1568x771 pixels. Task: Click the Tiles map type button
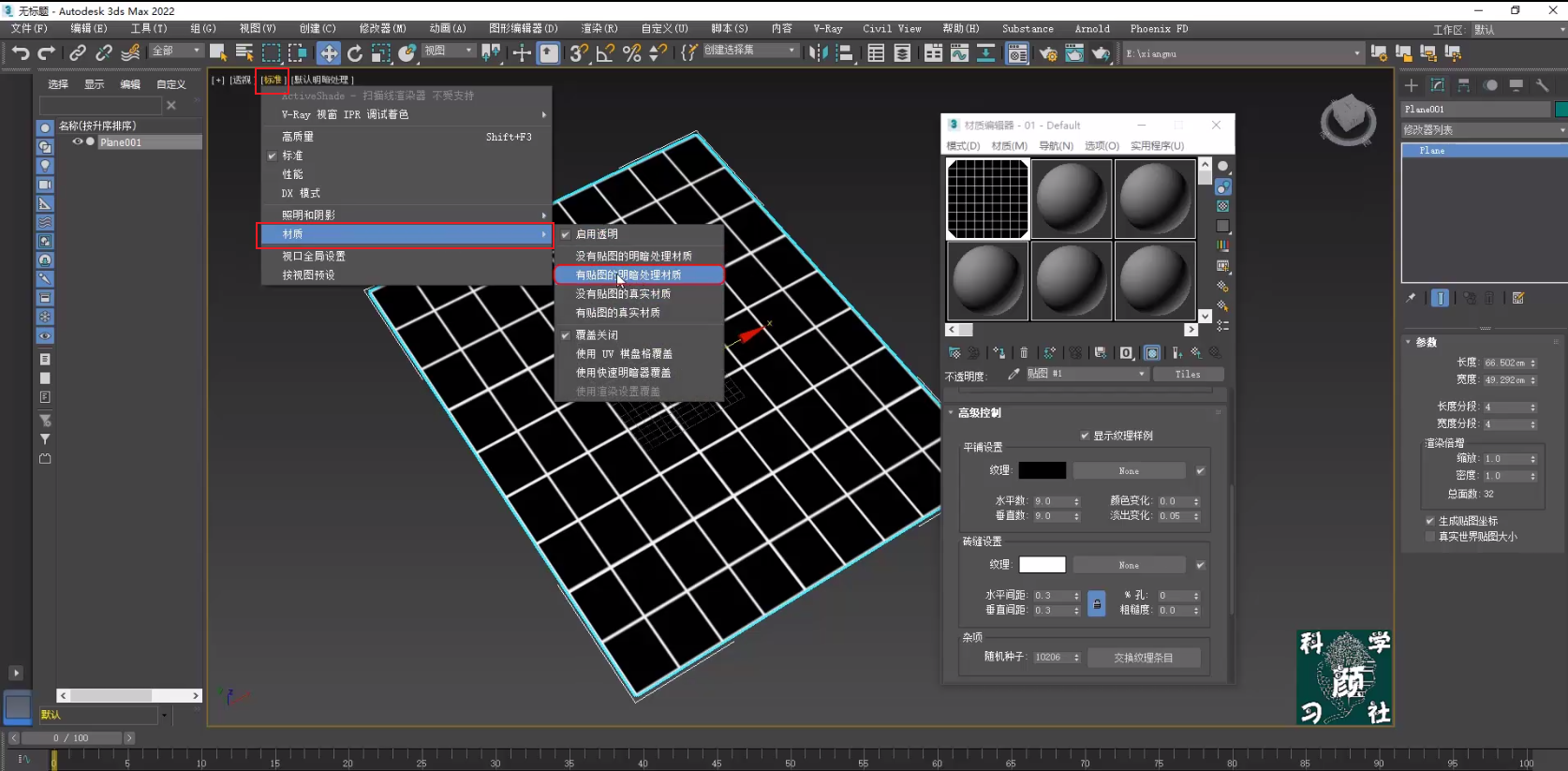point(1188,374)
